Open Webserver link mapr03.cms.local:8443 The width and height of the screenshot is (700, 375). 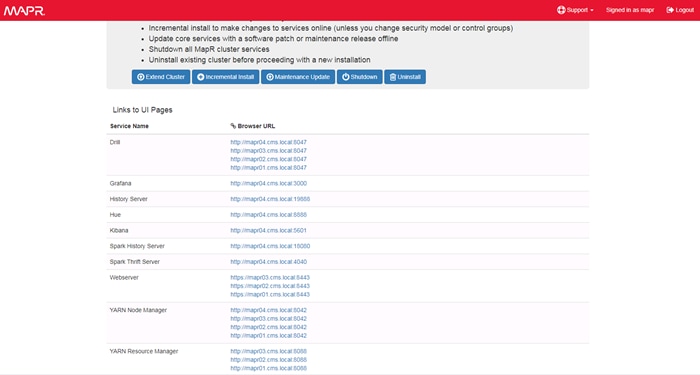[270, 277]
